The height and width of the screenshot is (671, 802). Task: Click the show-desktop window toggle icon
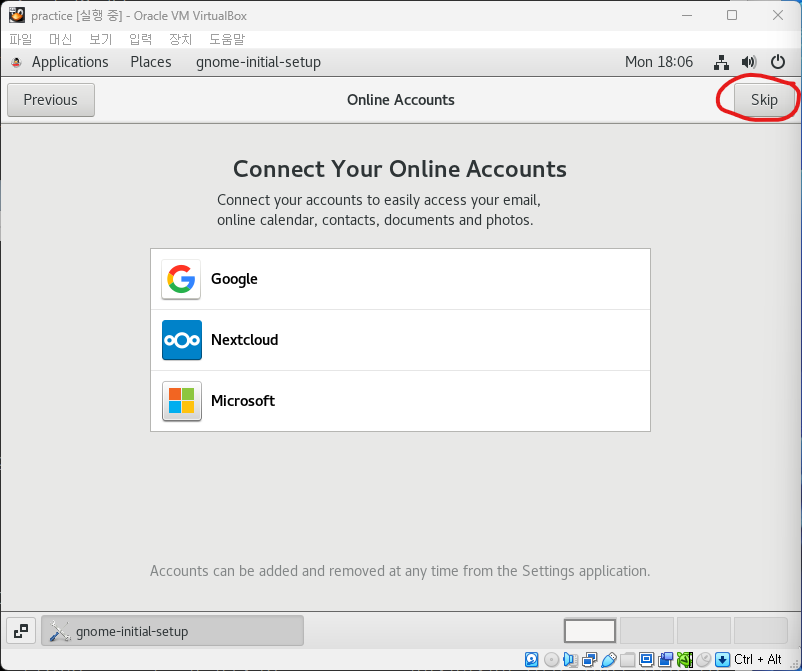pyautogui.click(x=21, y=631)
